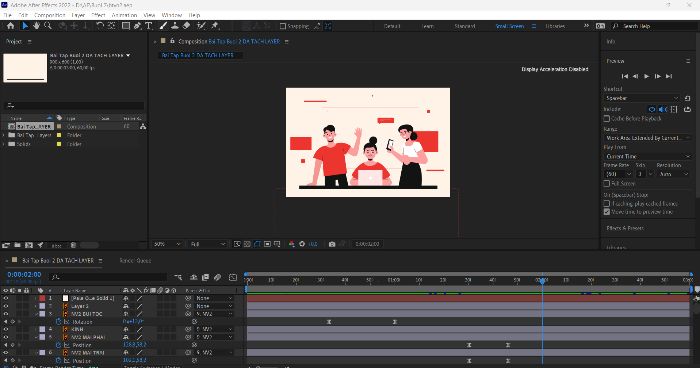Click New Folder icon in Project panel
The height and width of the screenshot is (368, 700).
tap(17, 245)
